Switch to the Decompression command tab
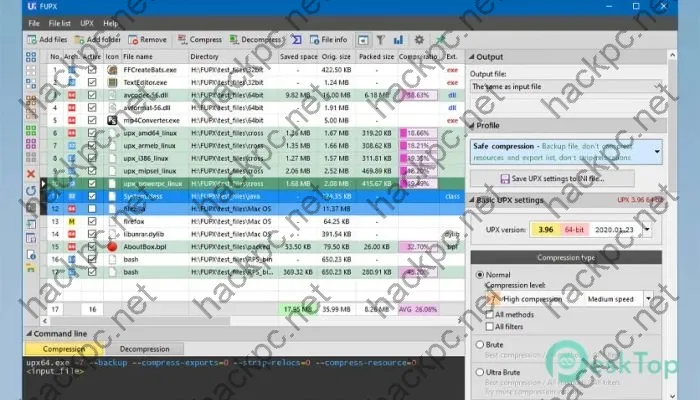700x400 pixels. [144, 349]
